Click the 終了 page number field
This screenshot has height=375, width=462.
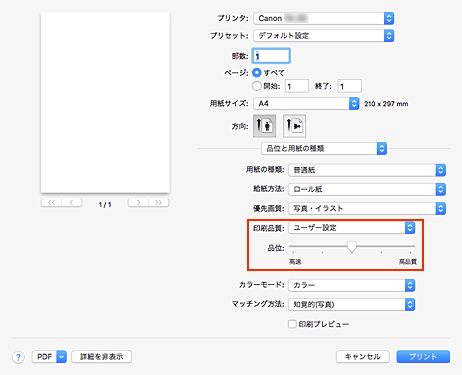(x=349, y=86)
